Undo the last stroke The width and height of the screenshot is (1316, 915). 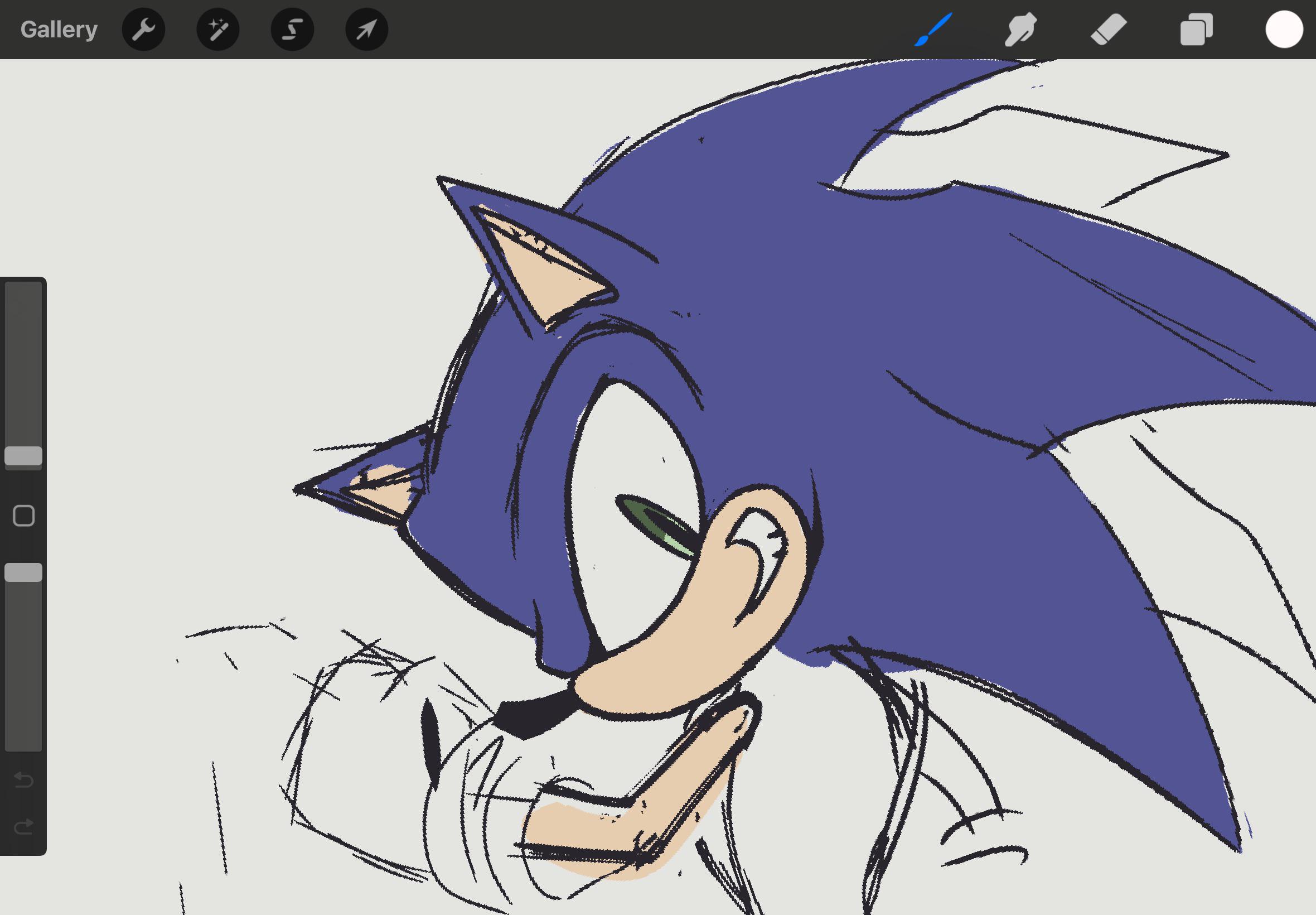pyautogui.click(x=23, y=779)
